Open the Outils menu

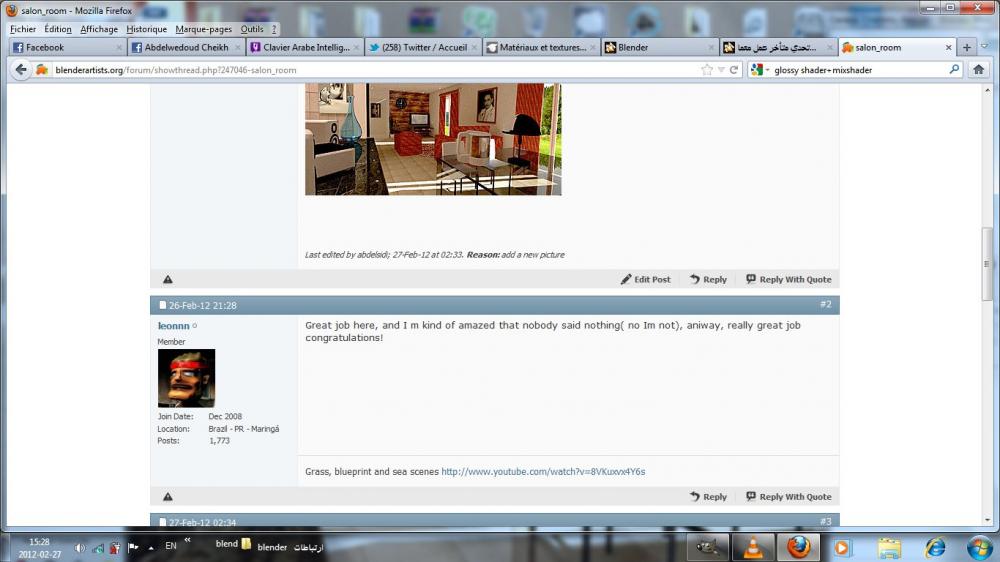252,29
